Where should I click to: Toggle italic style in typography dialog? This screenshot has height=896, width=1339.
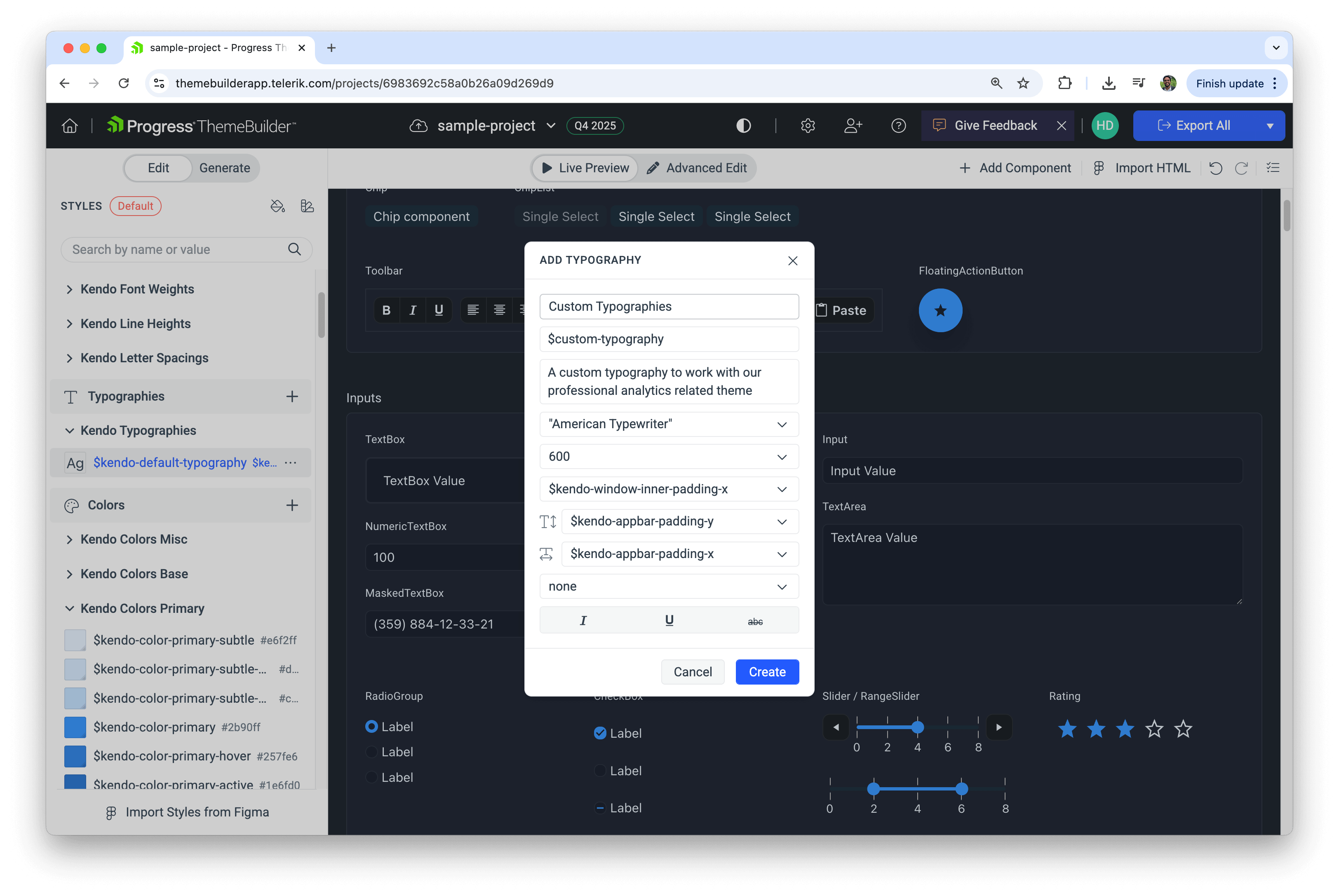583,621
